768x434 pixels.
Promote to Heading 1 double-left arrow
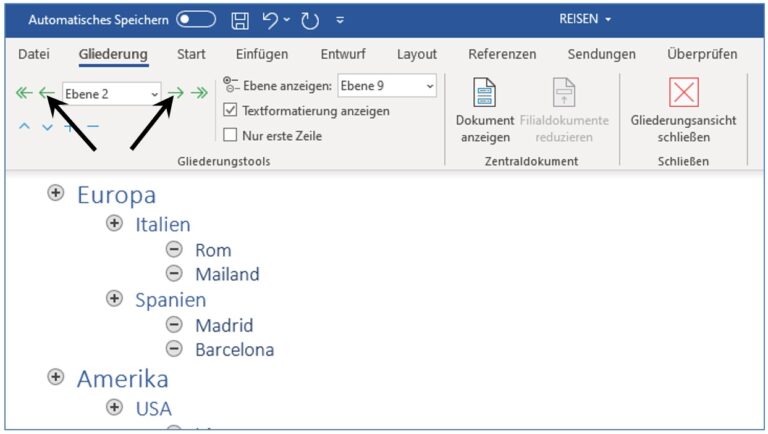24,93
